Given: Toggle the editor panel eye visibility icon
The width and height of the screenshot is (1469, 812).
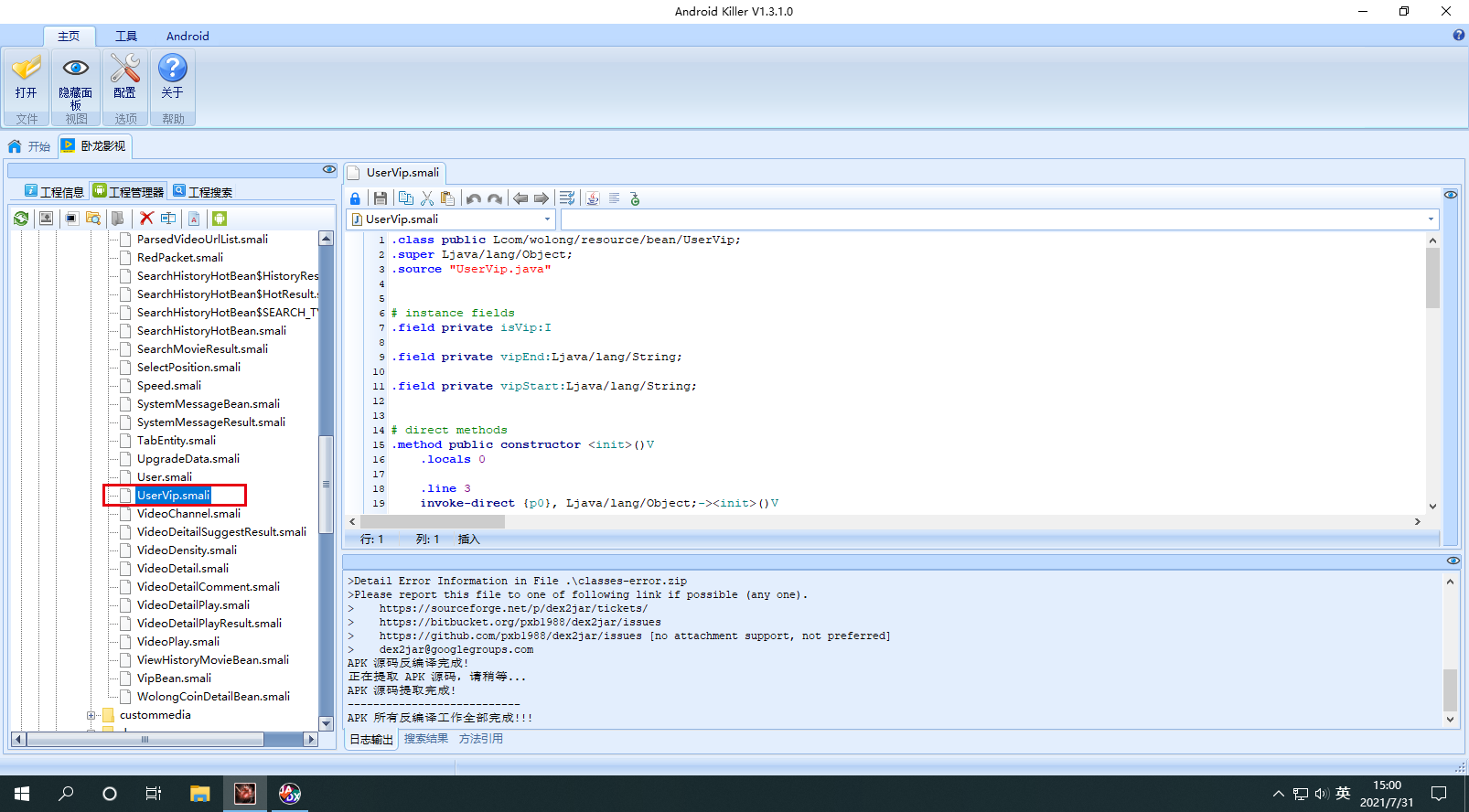Looking at the screenshot, I should 1451,195.
